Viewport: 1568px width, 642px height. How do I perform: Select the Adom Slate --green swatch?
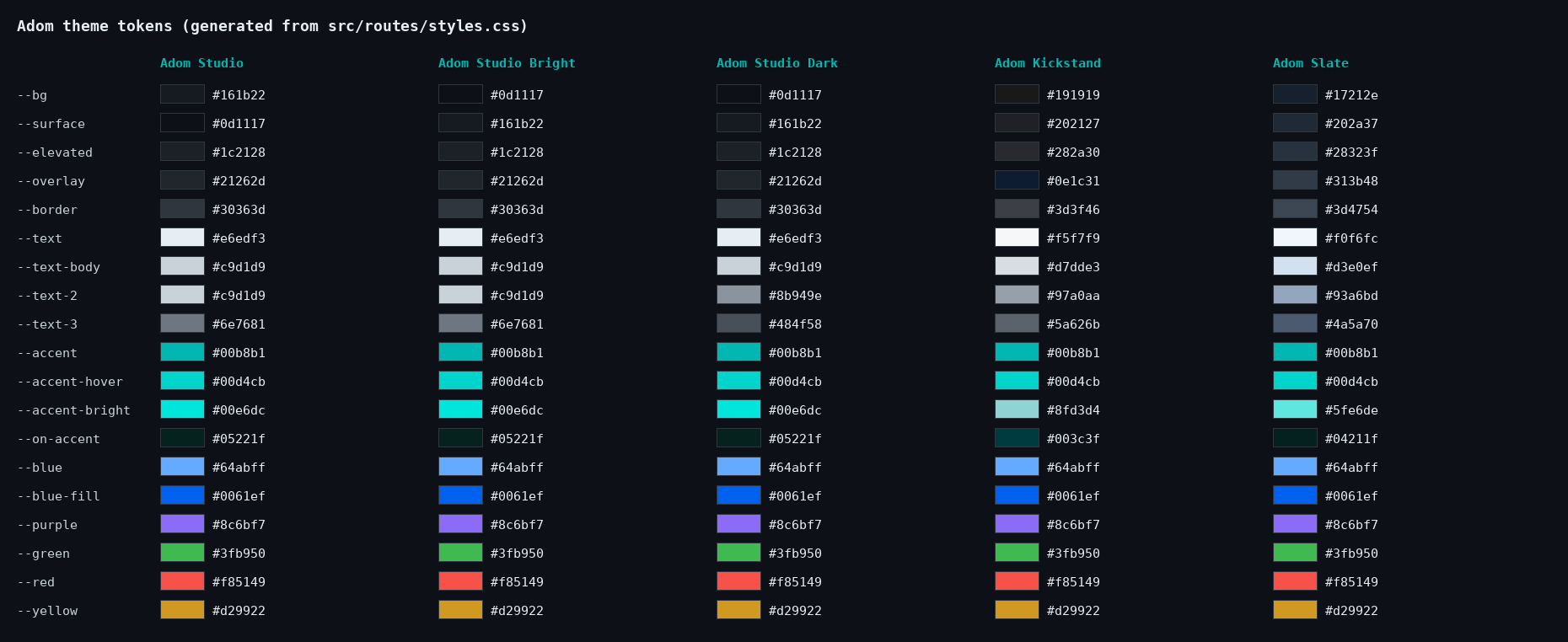click(x=1295, y=553)
